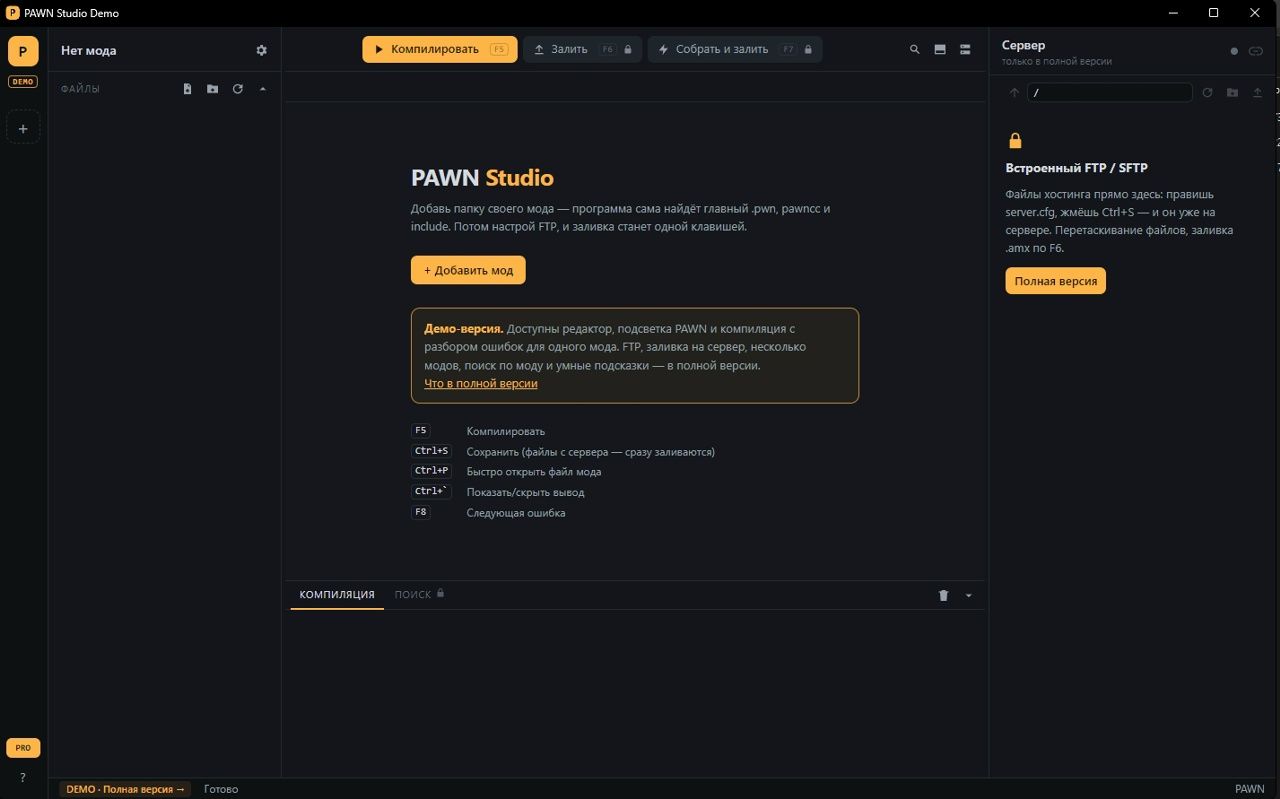Maximize the PAWN Studio Demo window
Image resolution: width=1280 pixels, height=799 pixels.
pyautogui.click(x=1213, y=13)
